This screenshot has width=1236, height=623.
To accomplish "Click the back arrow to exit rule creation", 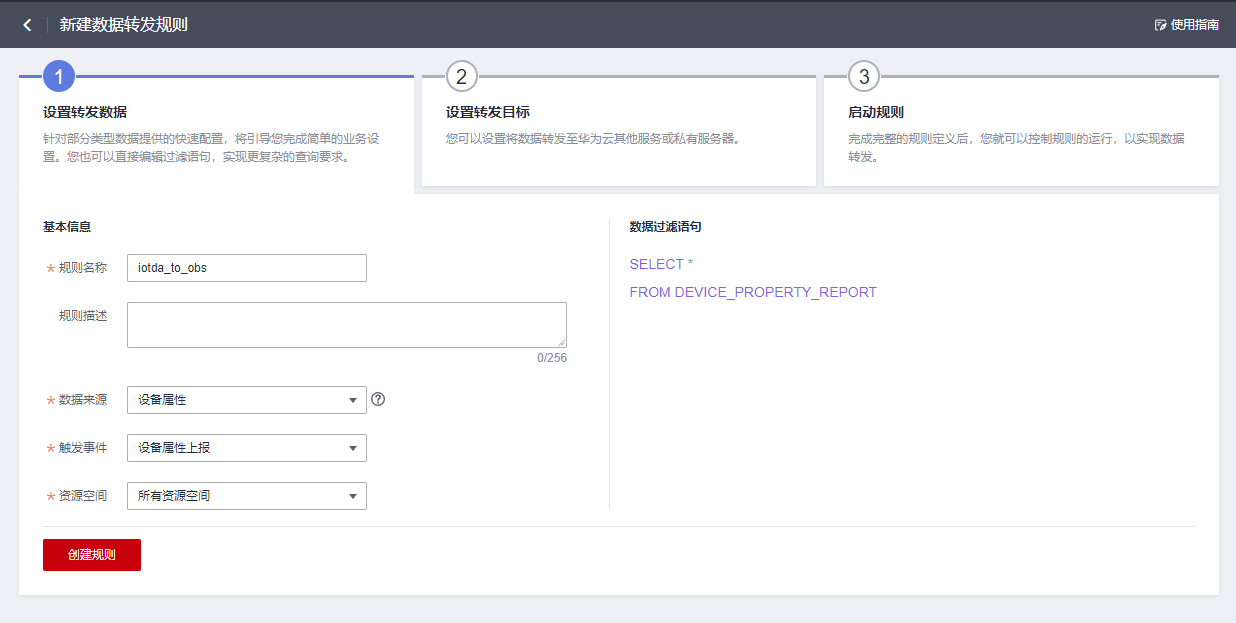I will [x=27, y=24].
